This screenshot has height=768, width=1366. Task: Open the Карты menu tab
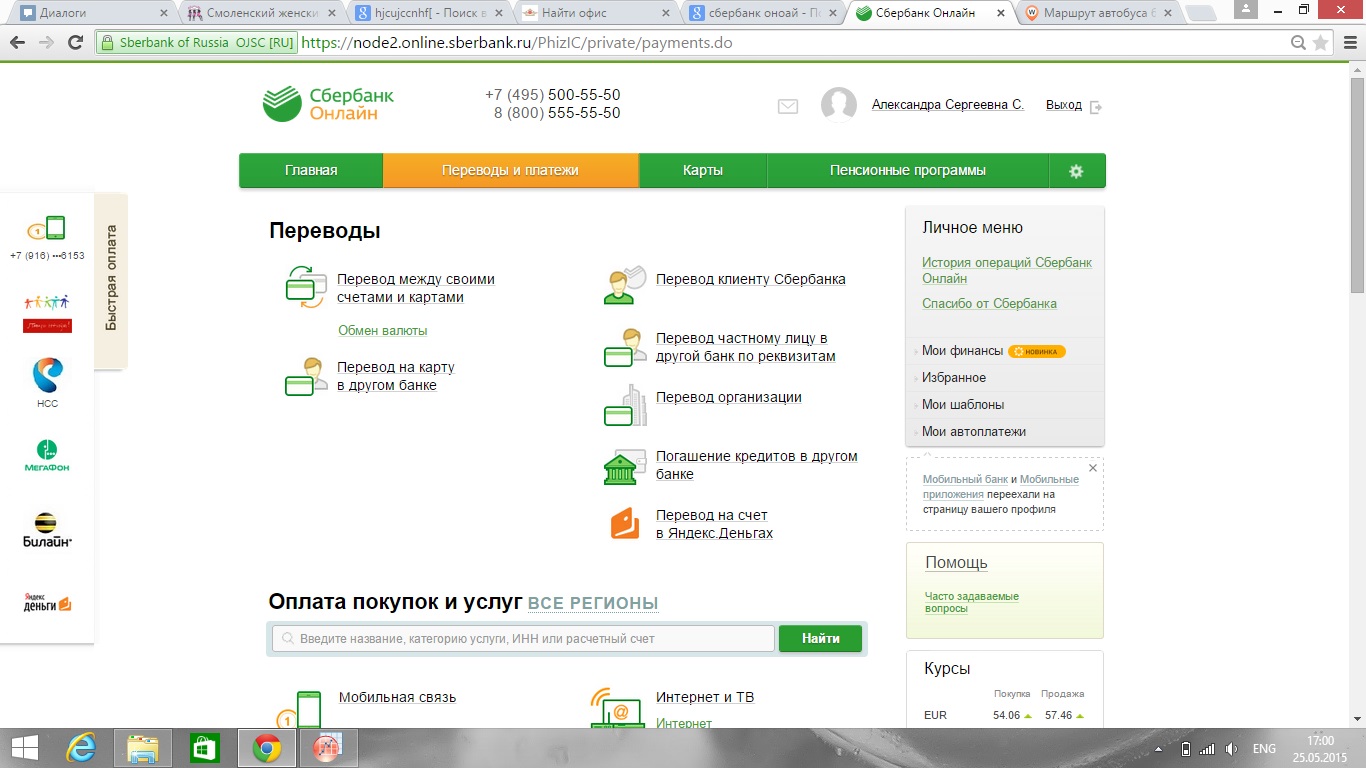point(703,171)
